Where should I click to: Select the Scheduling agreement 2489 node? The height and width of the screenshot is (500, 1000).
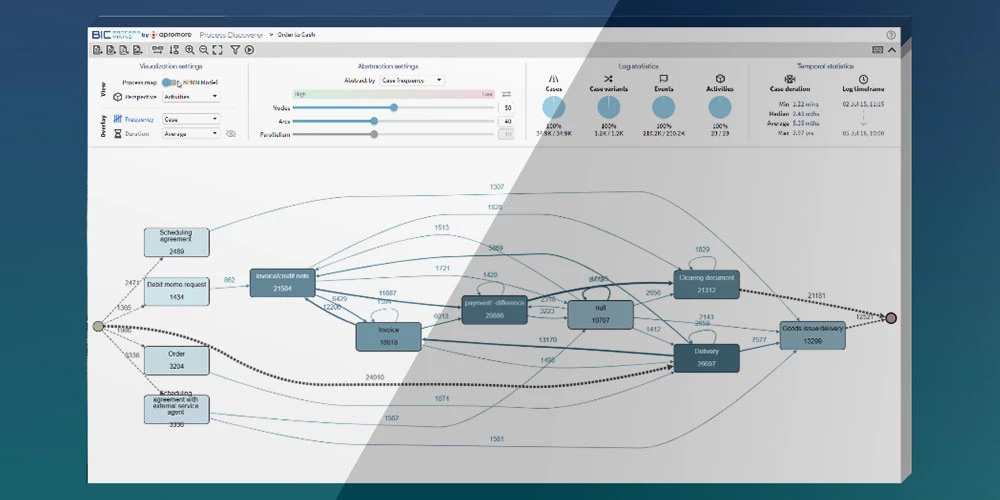[177, 242]
